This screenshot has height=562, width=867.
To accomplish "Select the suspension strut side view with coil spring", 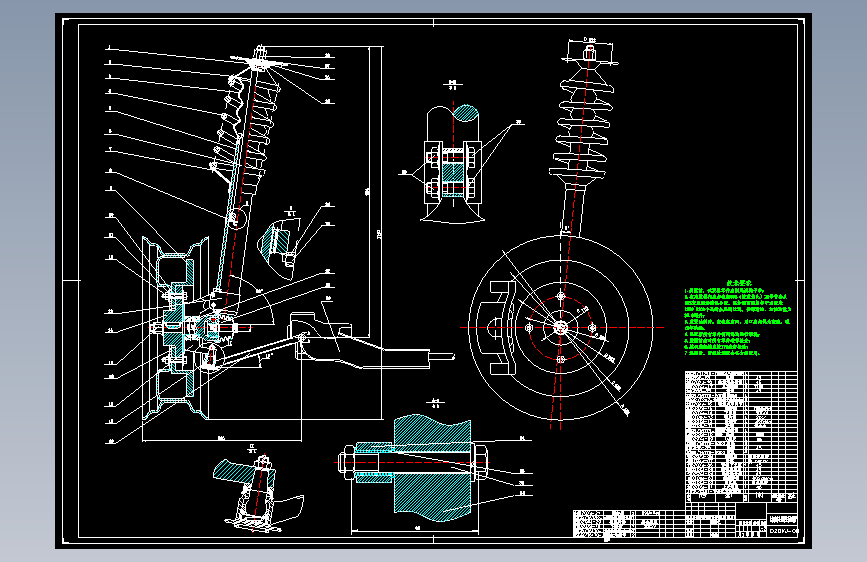I will point(585,138).
